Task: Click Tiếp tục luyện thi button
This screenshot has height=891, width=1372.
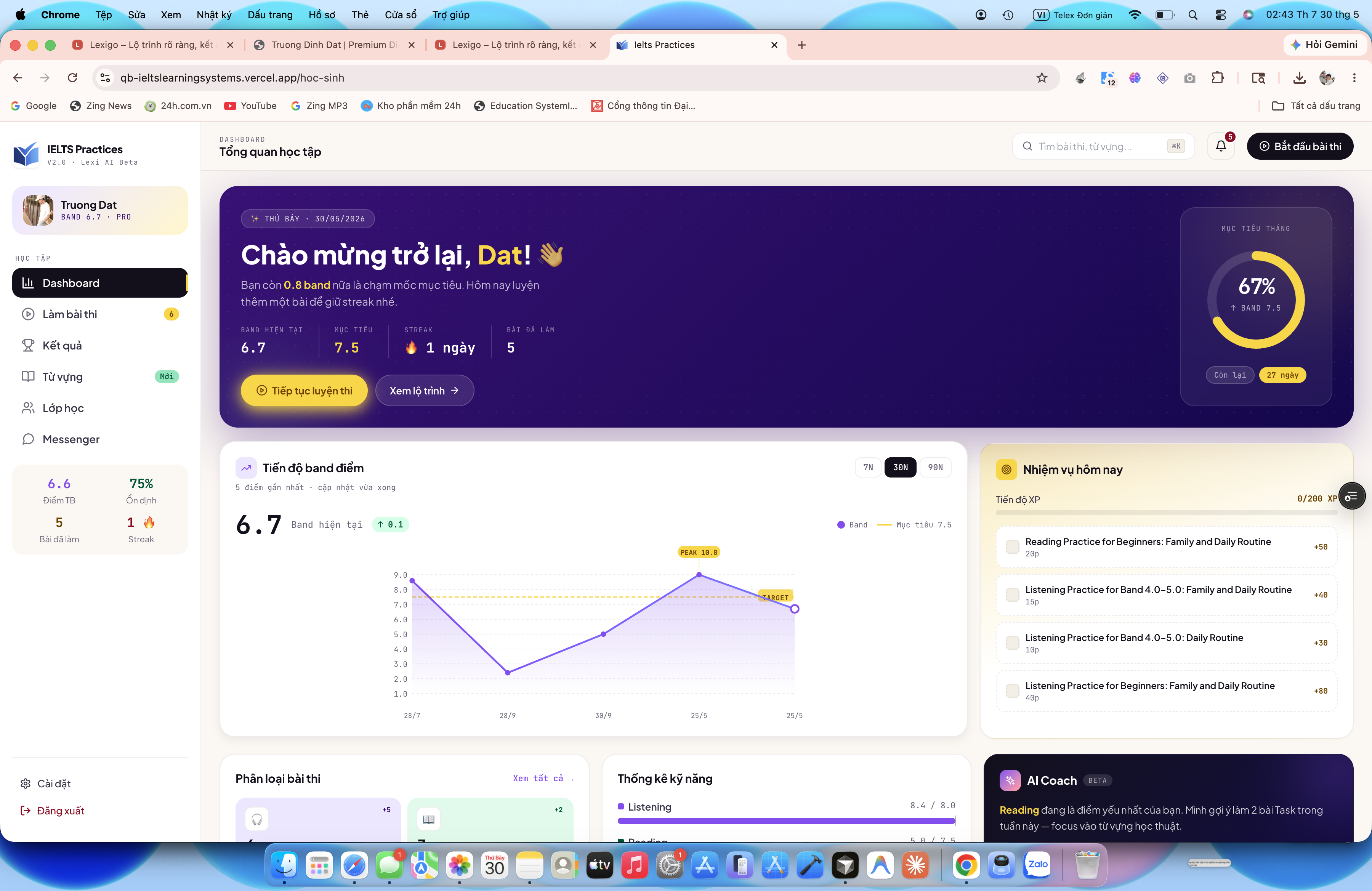Action: pyautogui.click(x=305, y=391)
